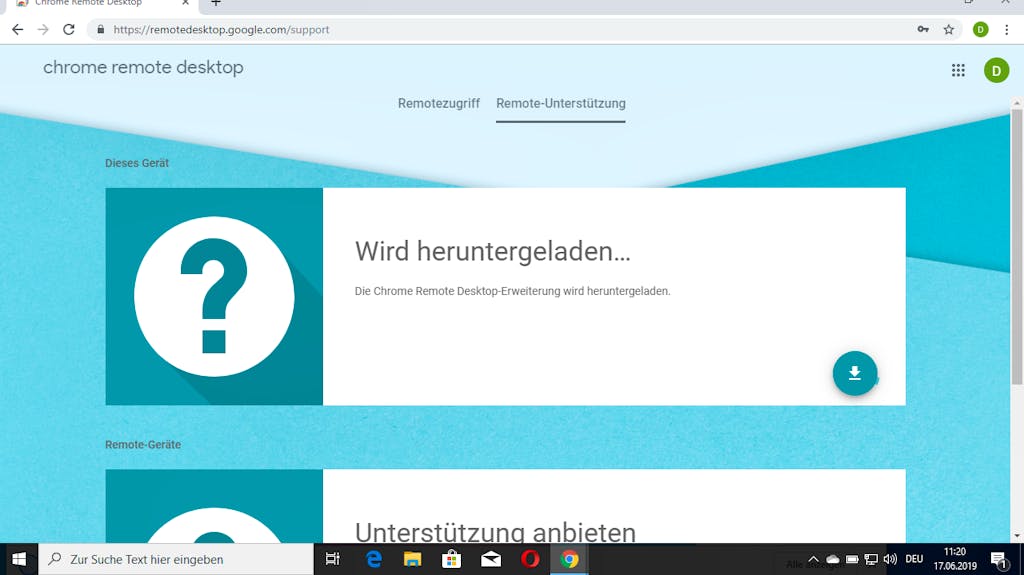The width and height of the screenshot is (1024, 575).
Task: Change the DEU input language
Action: 914,559
